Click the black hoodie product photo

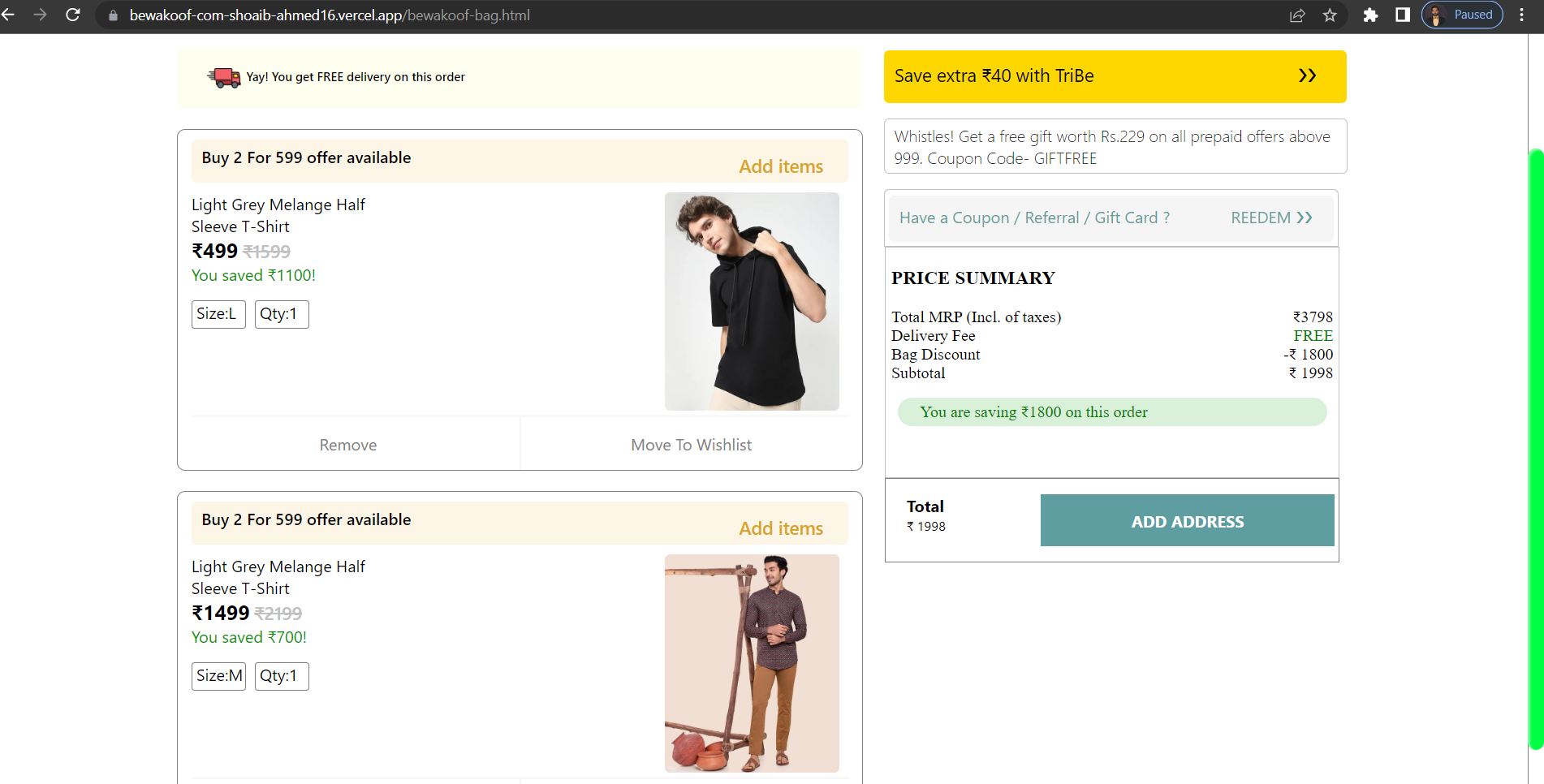point(752,301)
